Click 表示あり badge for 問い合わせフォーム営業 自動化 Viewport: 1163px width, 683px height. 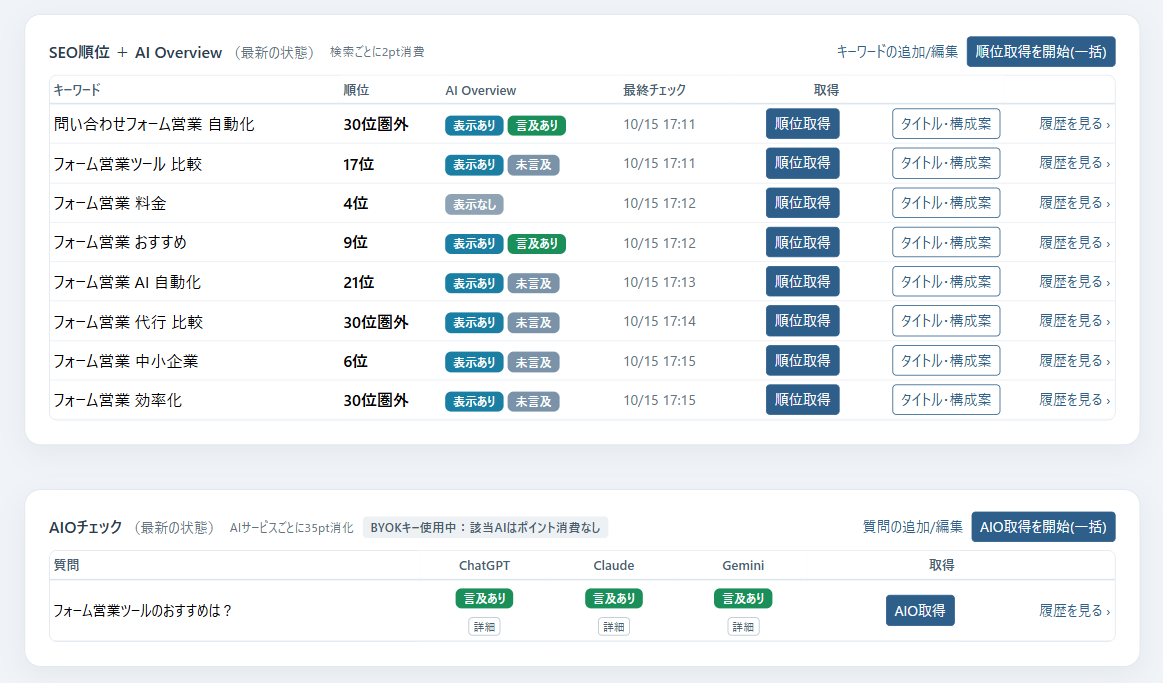coord(474,125)
